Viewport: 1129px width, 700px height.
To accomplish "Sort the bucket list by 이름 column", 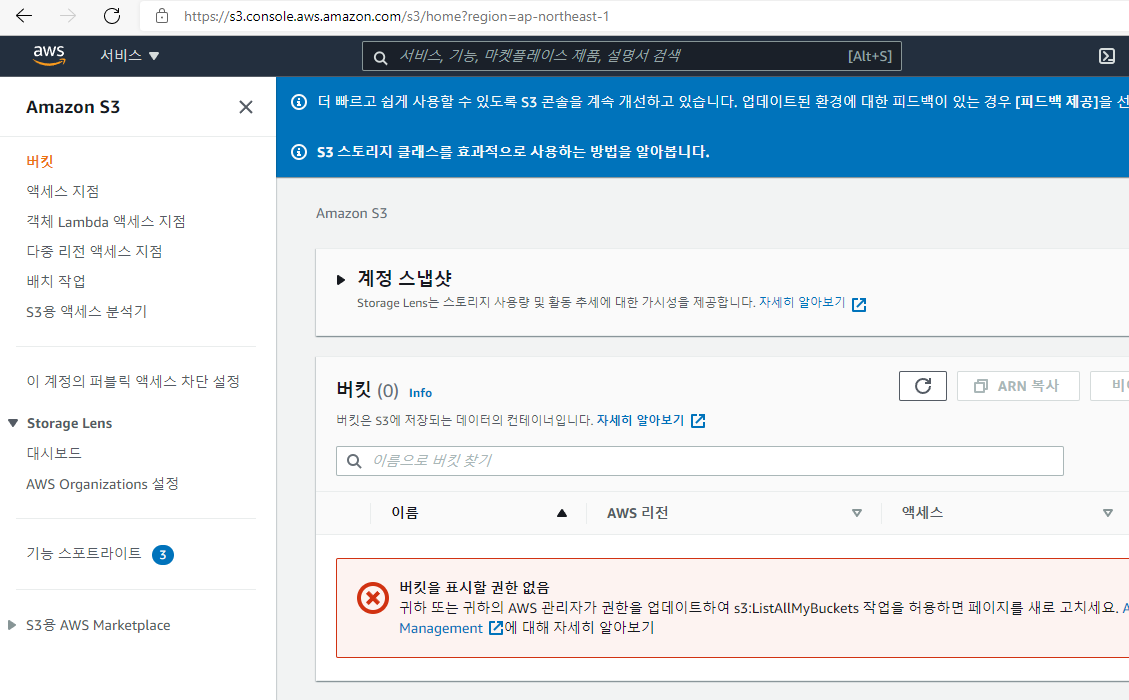I will (x=561, y=513).
